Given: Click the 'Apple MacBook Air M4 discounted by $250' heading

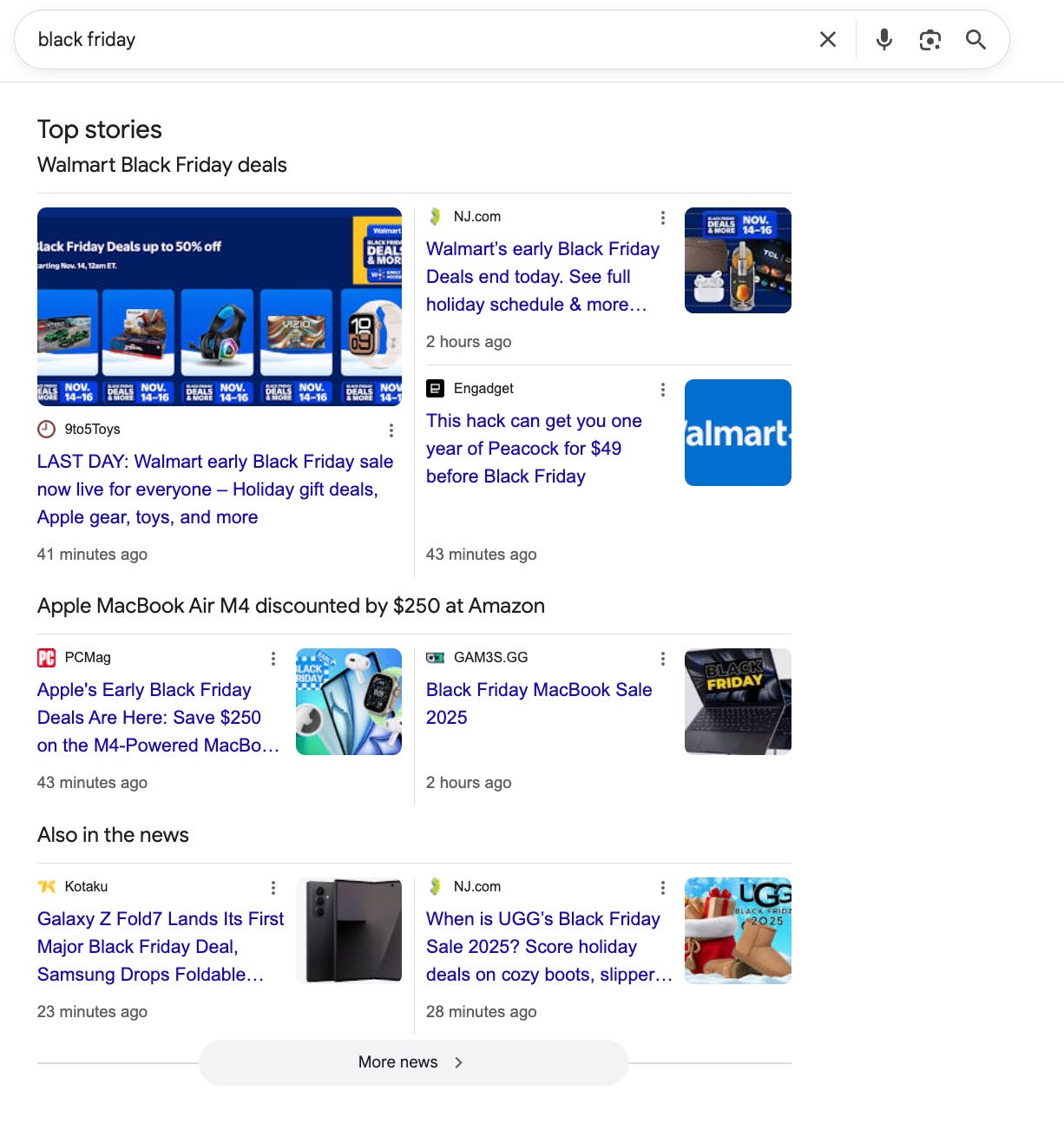Looking at the screenshot, I should pyautogui.click(x=291, y=606).
